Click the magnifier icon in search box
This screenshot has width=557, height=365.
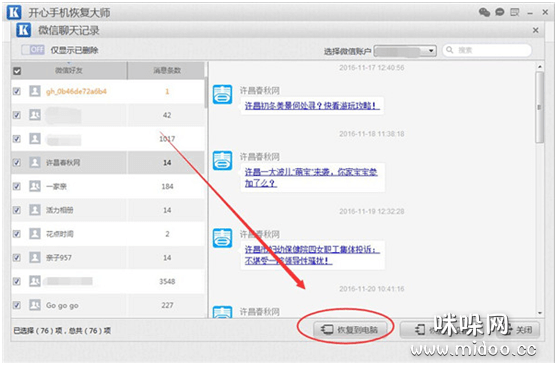pyautogui.click(x=450, y=50)
